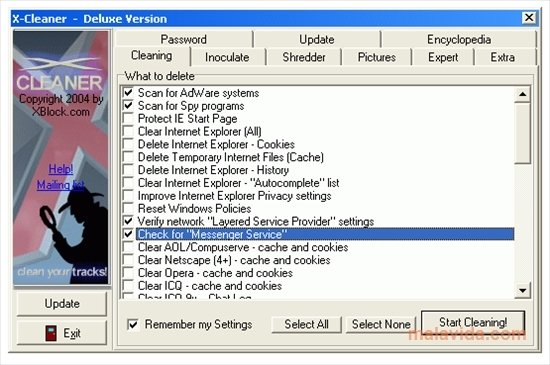
Task: Check Delete Internet Explorer - Cookies
Action: [x=128, y=144]
